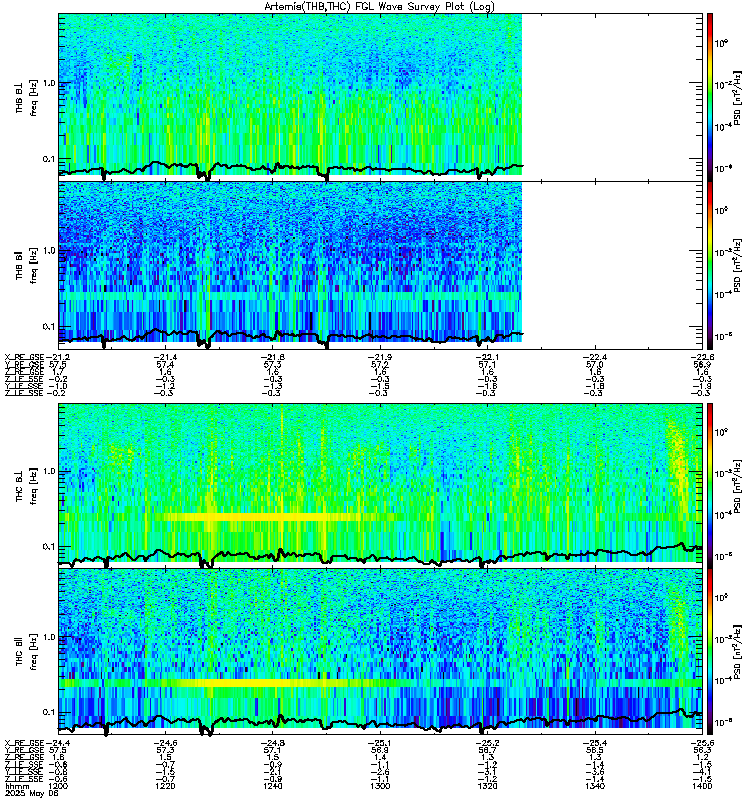Click the 1.0 Hz tick of THB B⊥ panel
The width and height of the screenshot is (750, 800).
pos(48,83)
